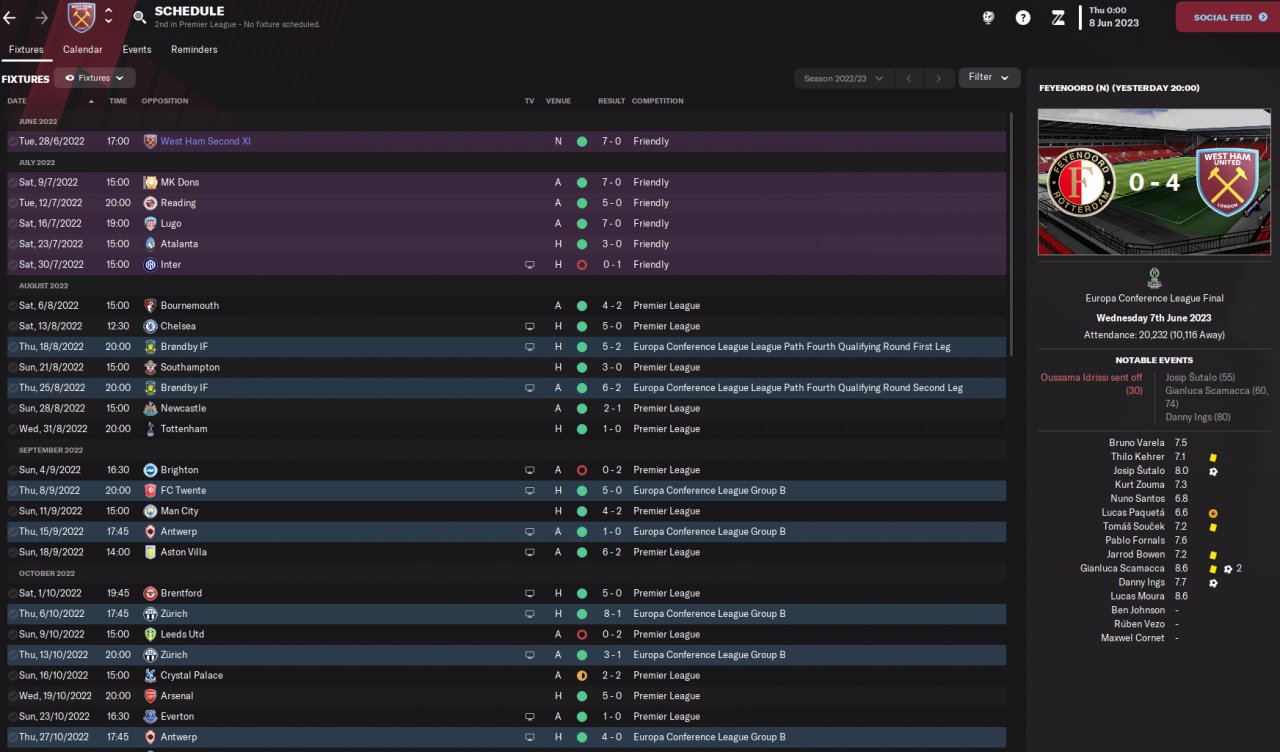Switch to the Calendar tab

click(82, 50)
